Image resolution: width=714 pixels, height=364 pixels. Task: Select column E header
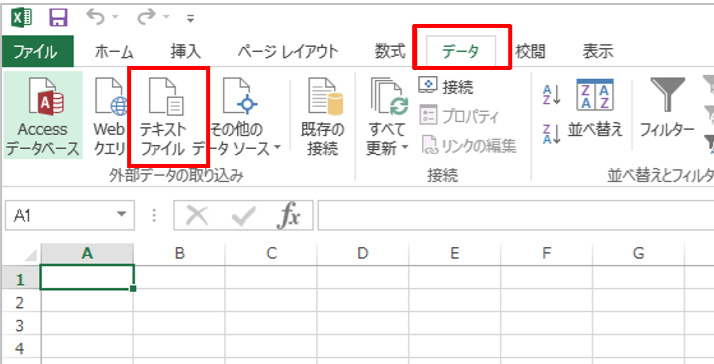[x=454, y=254]
